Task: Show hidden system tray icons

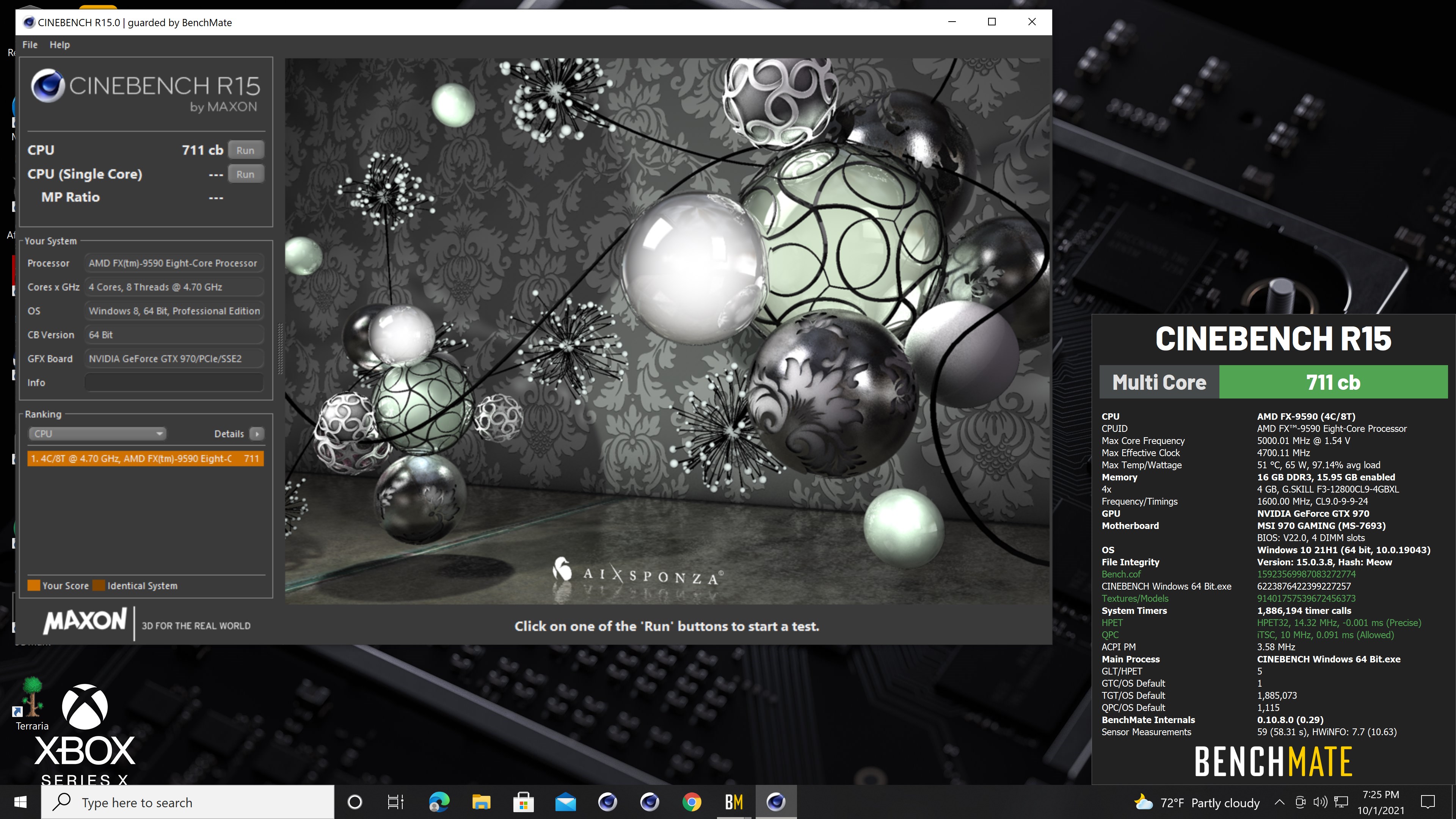Action: (1280, 802)
